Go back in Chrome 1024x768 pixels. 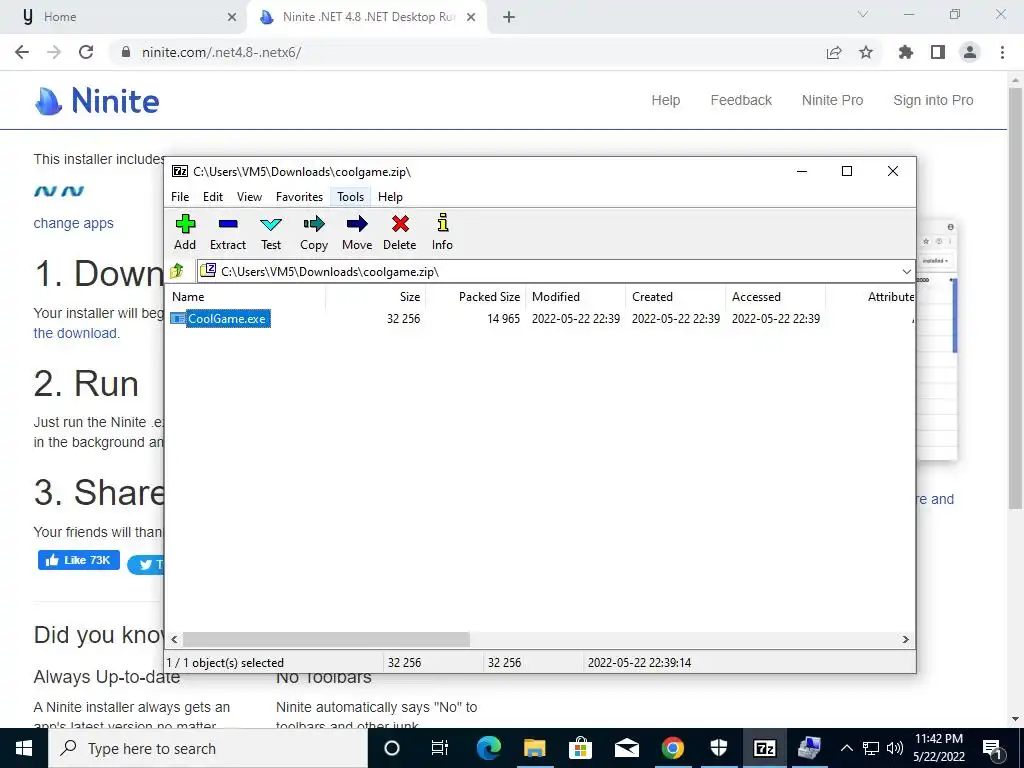22,52
